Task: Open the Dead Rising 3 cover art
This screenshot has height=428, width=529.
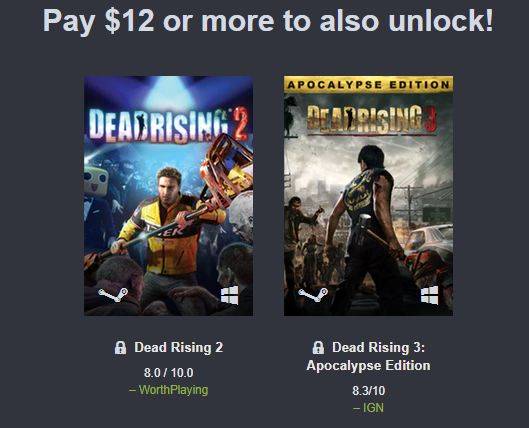Action: click(x=368, y=196)
